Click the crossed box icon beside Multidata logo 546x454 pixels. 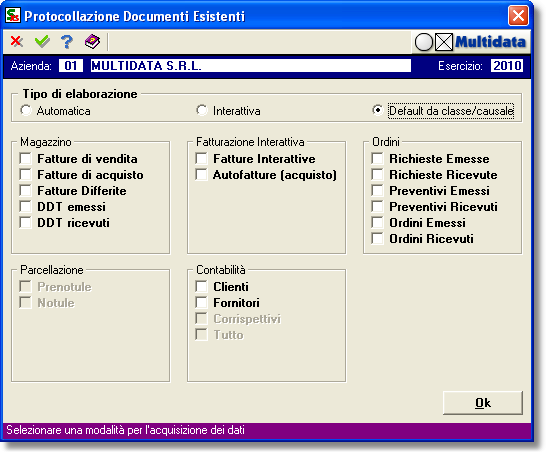click(x=444, y=42)
